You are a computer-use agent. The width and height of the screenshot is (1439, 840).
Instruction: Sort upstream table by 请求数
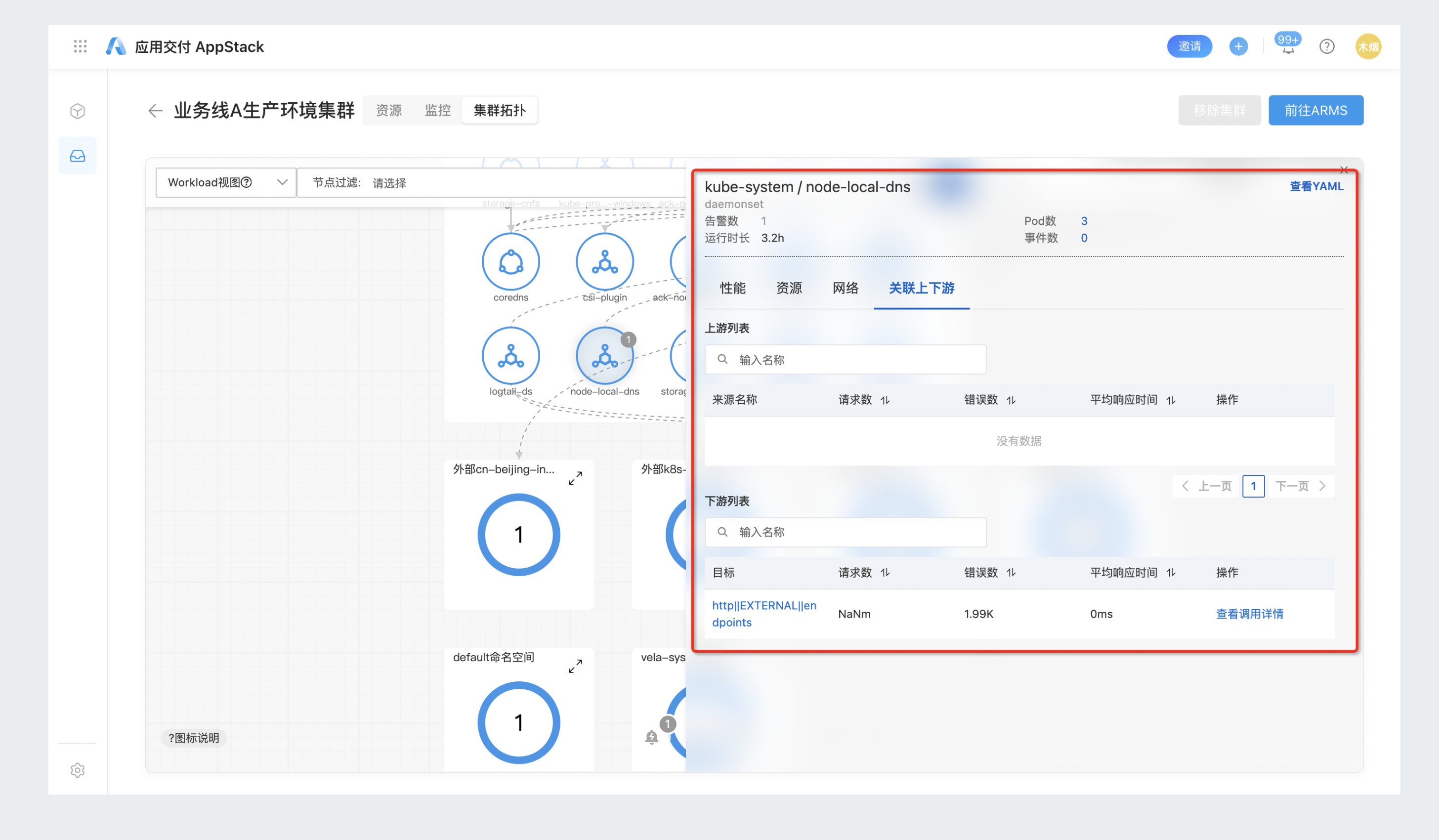(885, 400)
